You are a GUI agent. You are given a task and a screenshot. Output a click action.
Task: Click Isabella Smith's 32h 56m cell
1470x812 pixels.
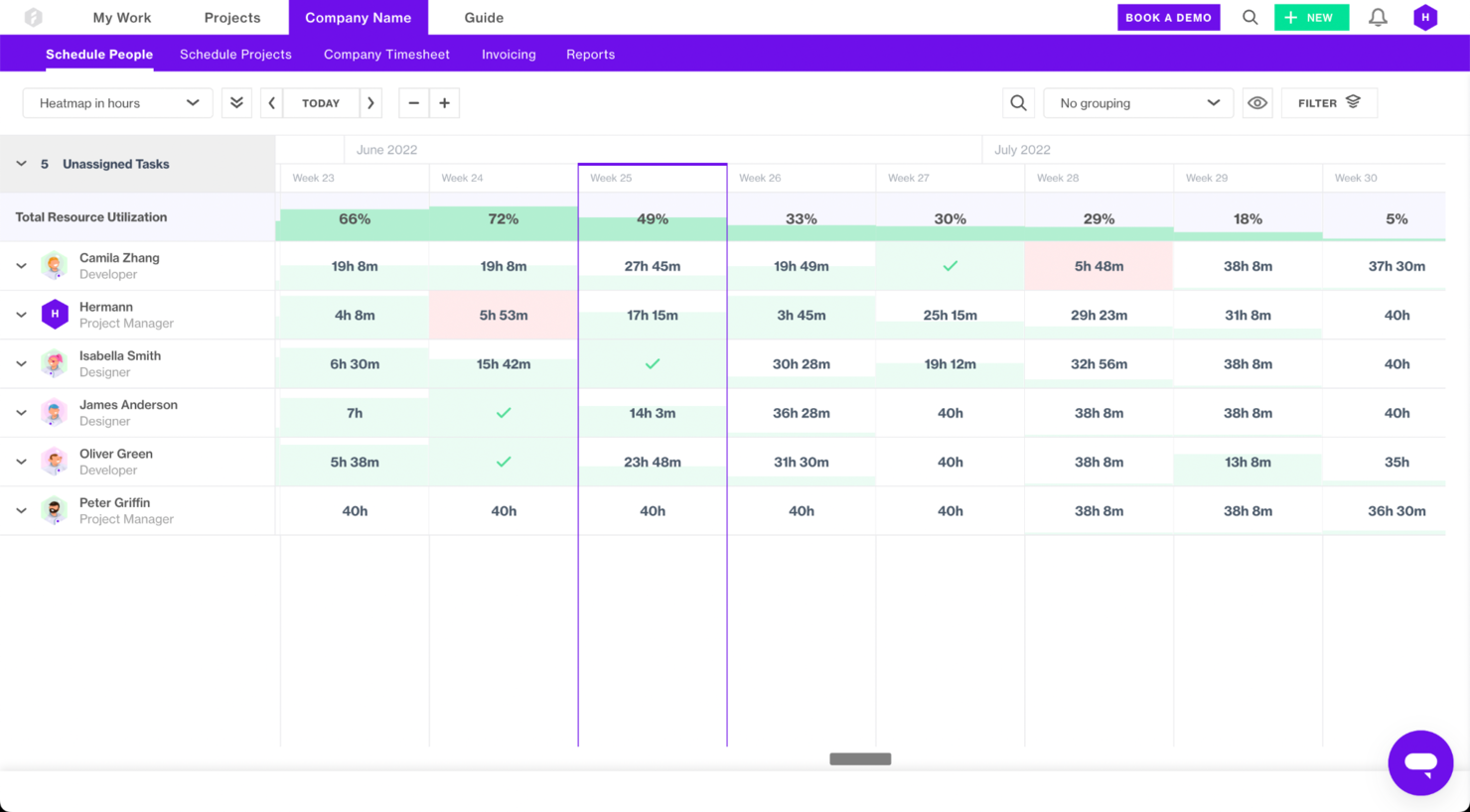click(x=1099, y=363)
